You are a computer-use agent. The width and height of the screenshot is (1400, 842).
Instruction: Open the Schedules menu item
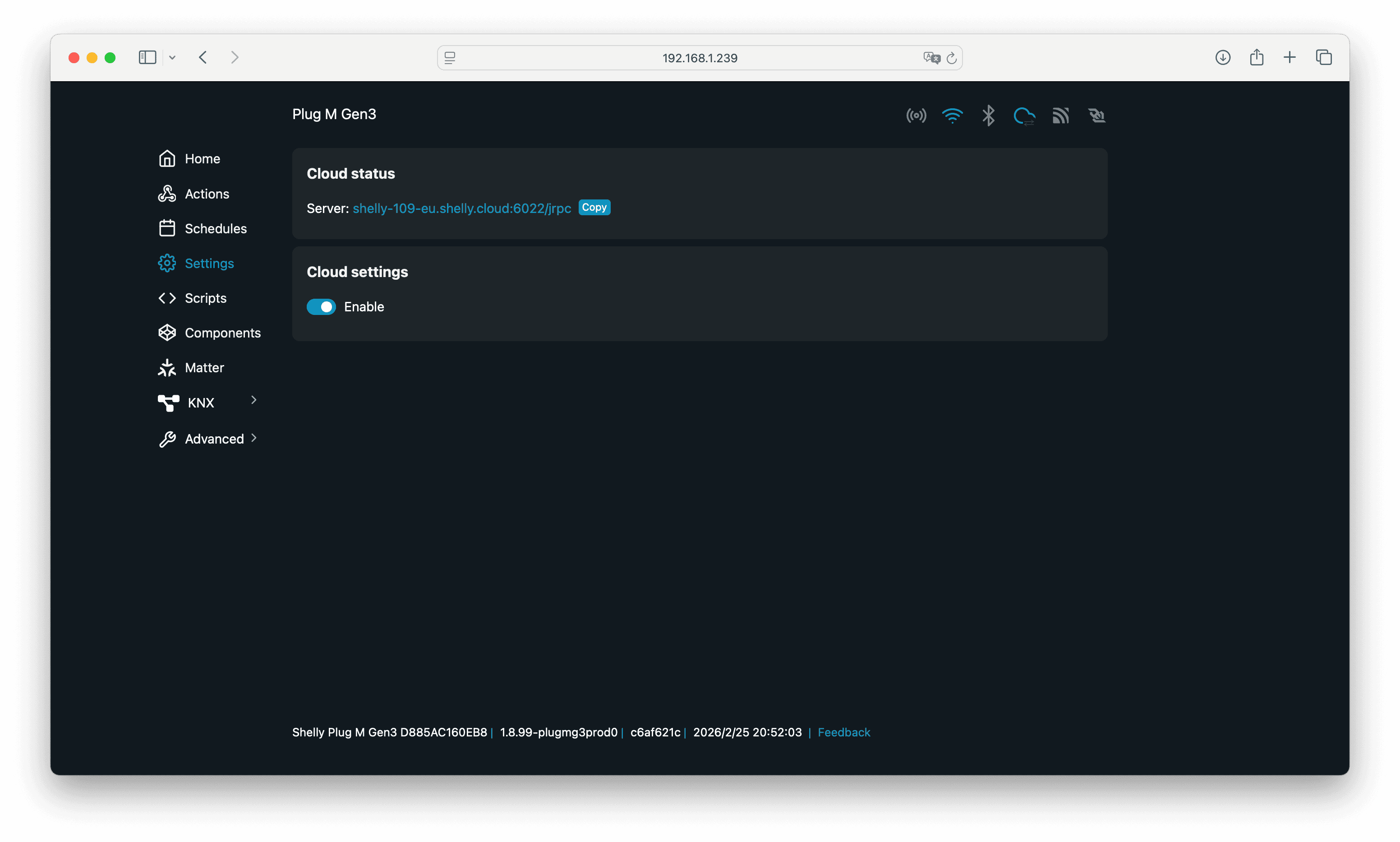point(216,229)
